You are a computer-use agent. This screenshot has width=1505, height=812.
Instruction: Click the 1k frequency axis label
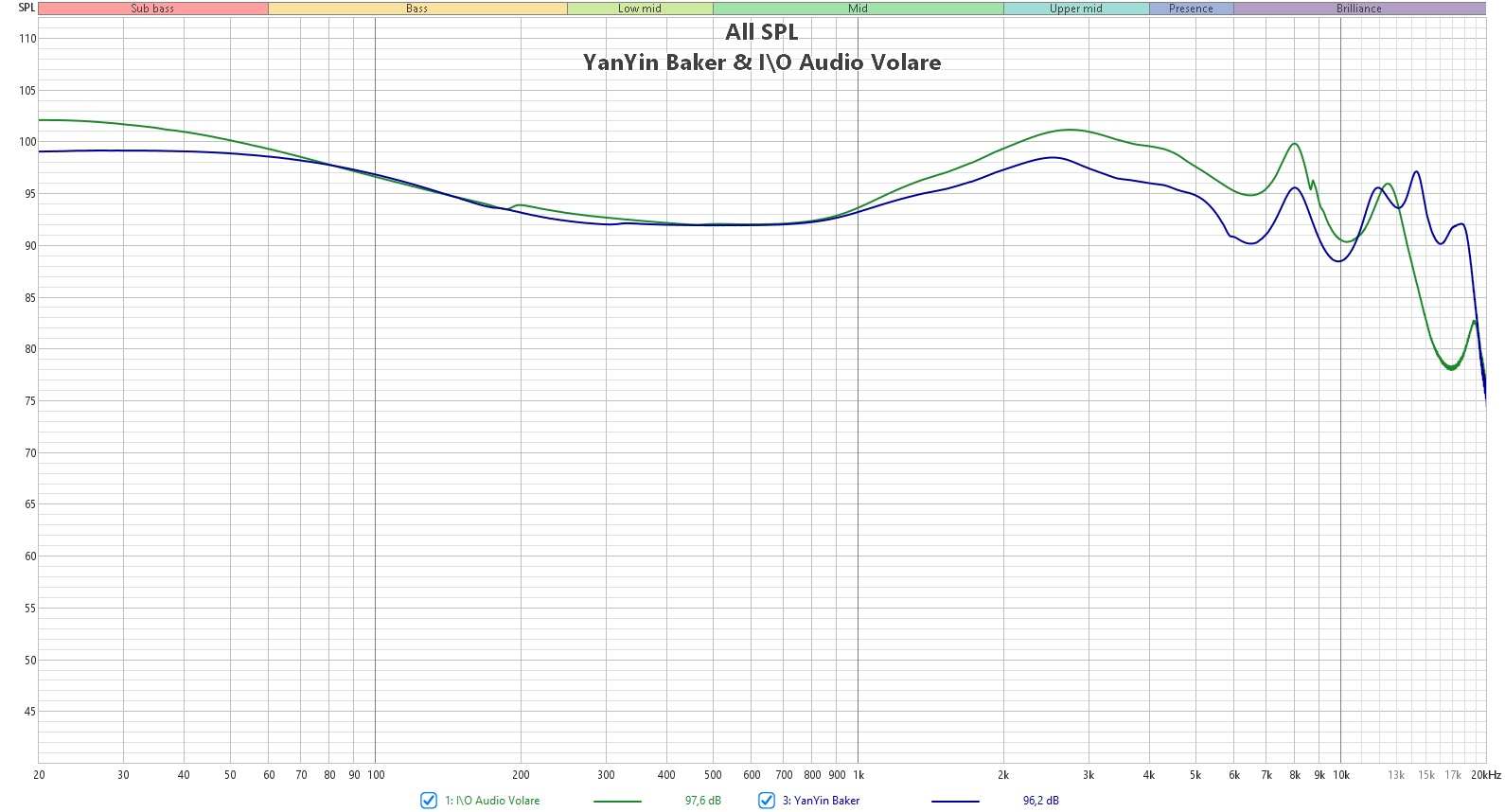coord(859,775)
